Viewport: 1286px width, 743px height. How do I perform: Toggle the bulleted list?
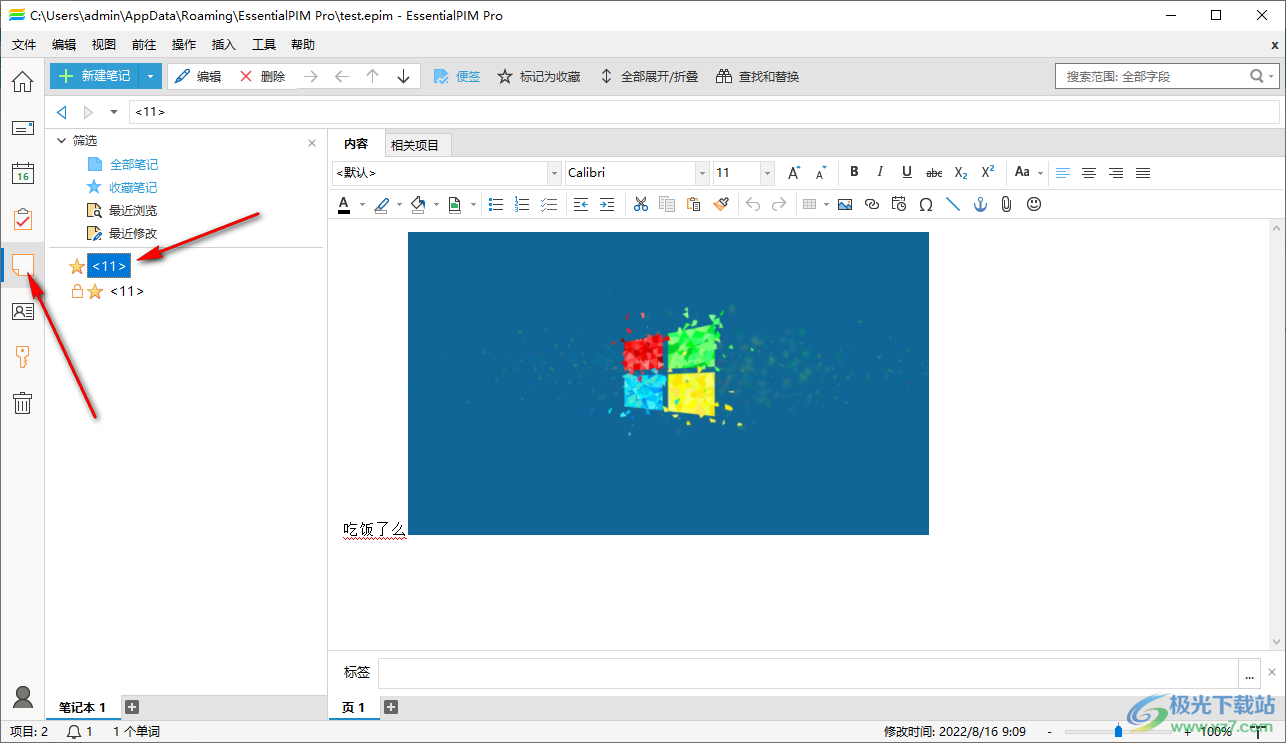[496, 204]
